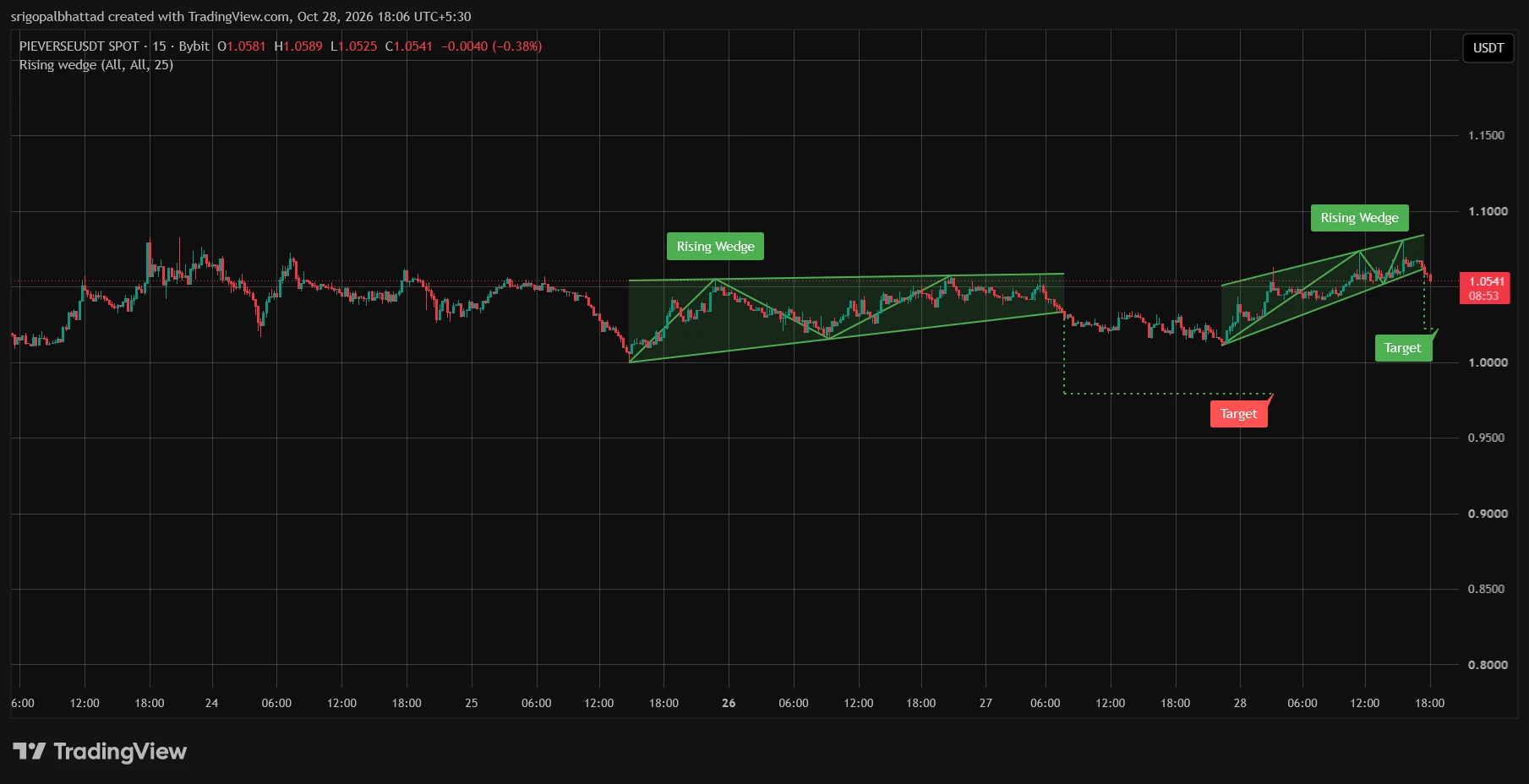Click the header text 'srigopalbhattad created with TradingView.com'

click(150, 16)
